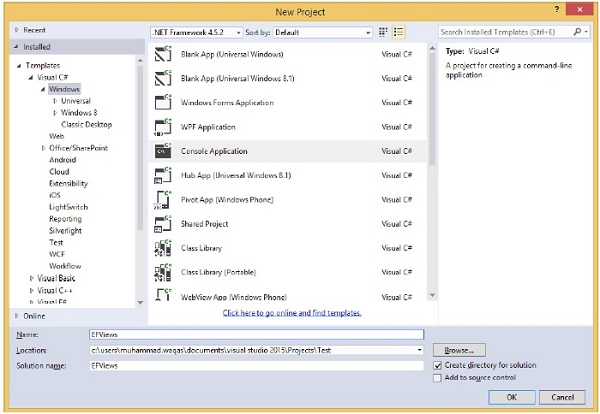Select Test category in the tree
600x414 pixels.
point(56,243)
